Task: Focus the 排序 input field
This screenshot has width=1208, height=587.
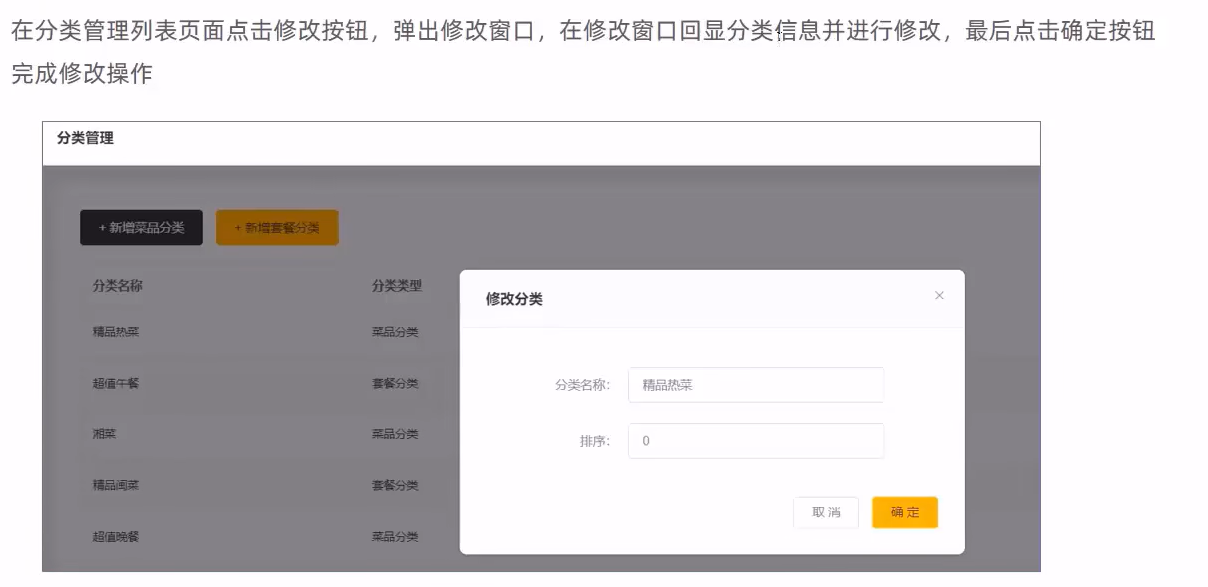Action: [x=755, y=441]
